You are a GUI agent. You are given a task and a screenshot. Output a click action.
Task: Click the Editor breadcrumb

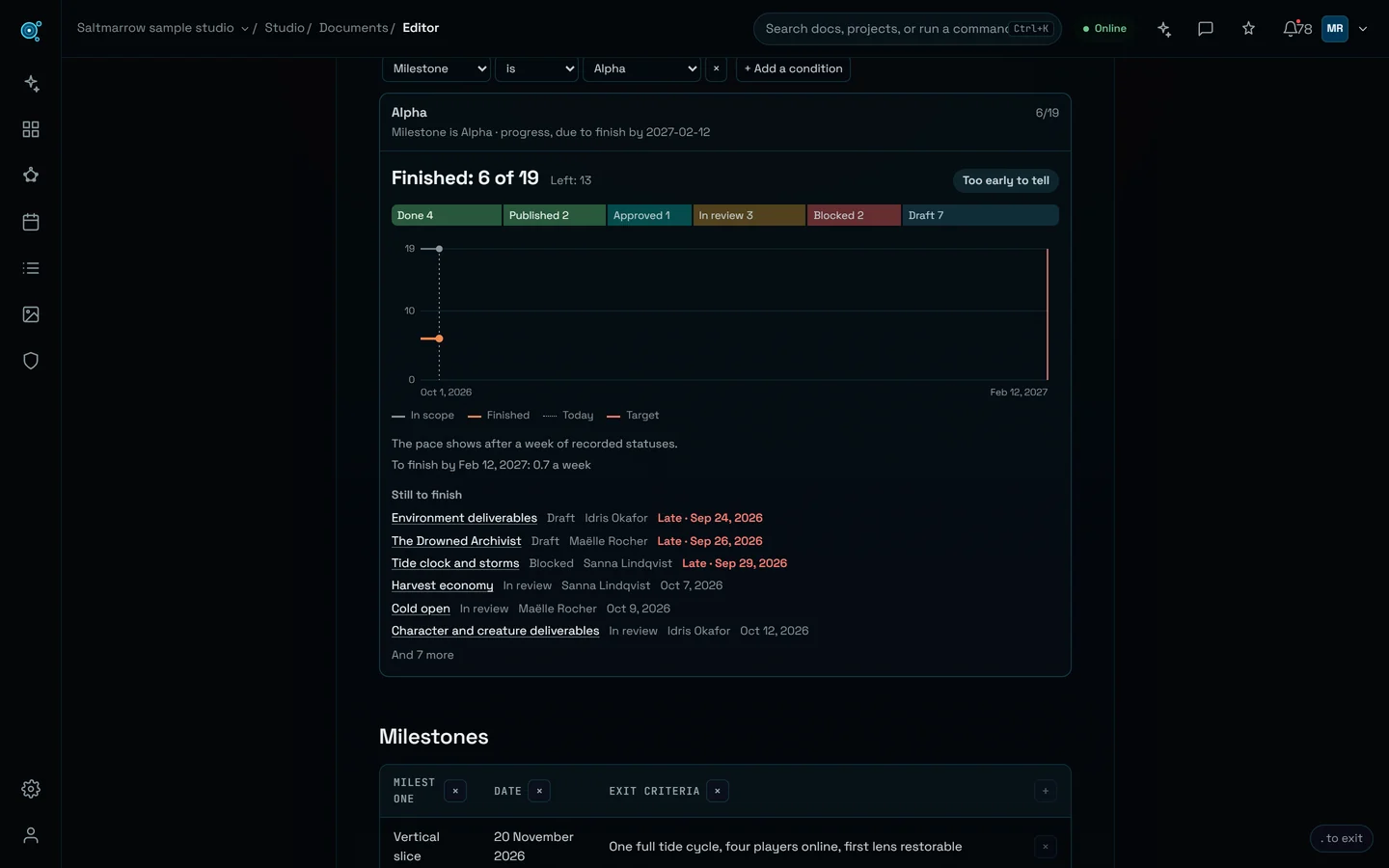(x=421, y=28)
